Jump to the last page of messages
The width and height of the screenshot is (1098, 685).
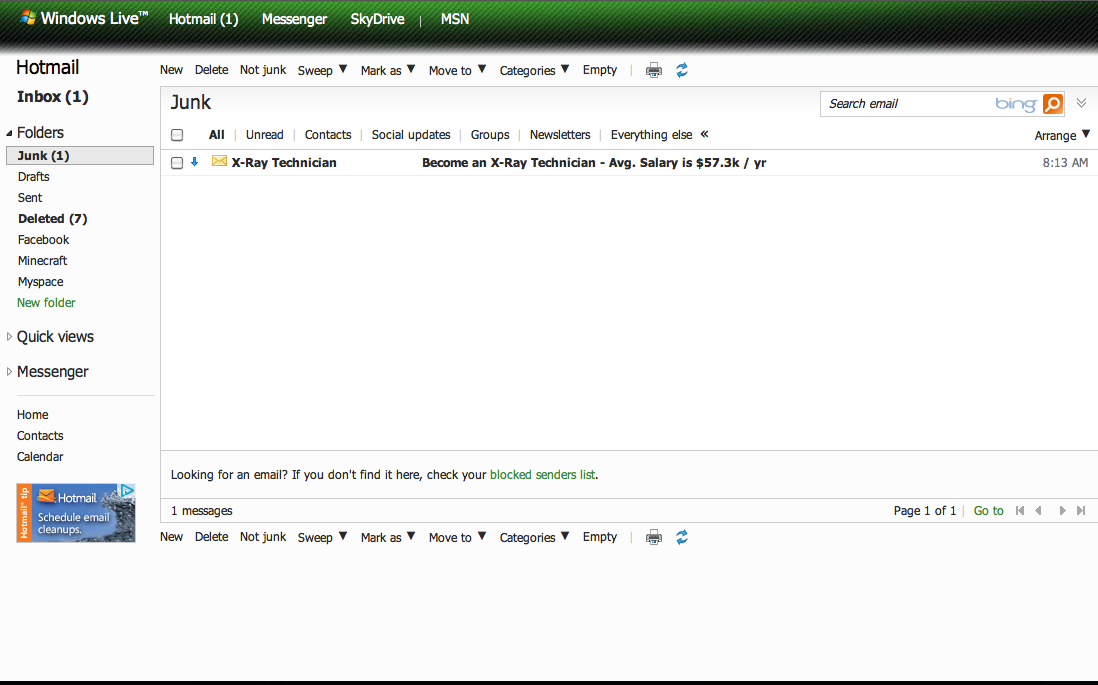click(x=1081, y=511)
